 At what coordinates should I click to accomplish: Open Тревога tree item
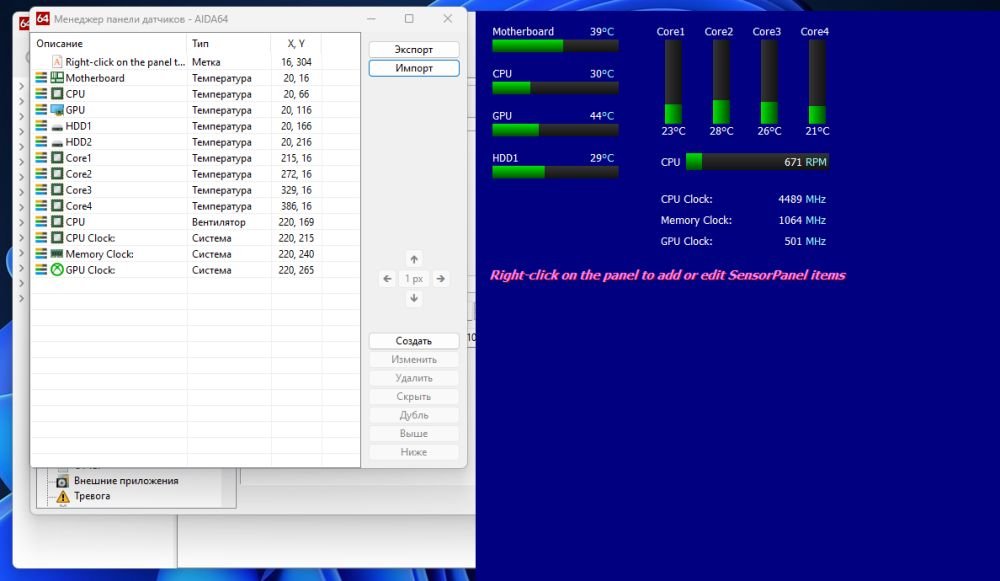(92, 496)
